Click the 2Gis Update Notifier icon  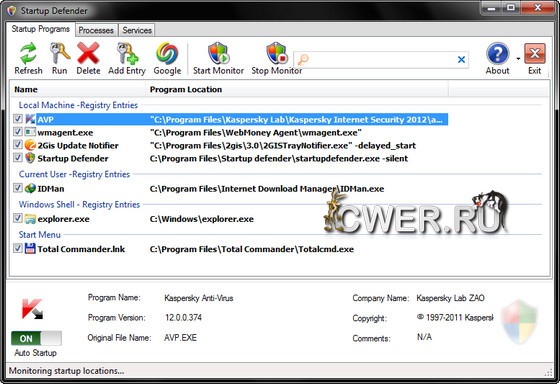pos(30,145)
